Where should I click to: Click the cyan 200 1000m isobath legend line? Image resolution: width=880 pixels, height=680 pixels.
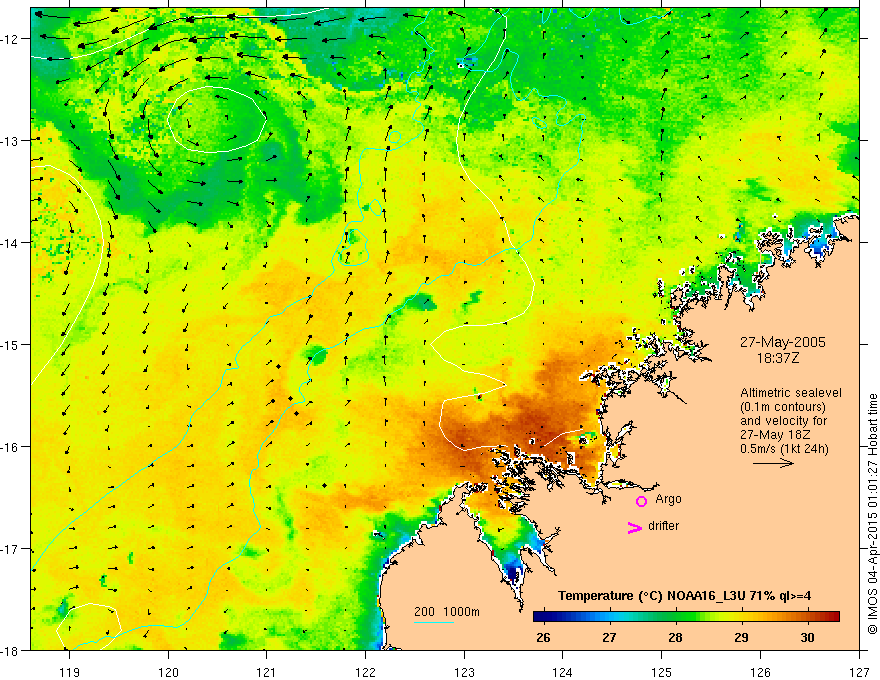tap(434, 622)
